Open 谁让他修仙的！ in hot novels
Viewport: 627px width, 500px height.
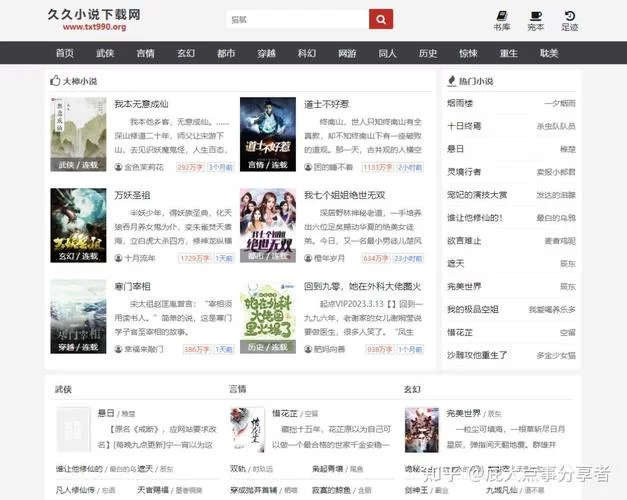(475, 218)
